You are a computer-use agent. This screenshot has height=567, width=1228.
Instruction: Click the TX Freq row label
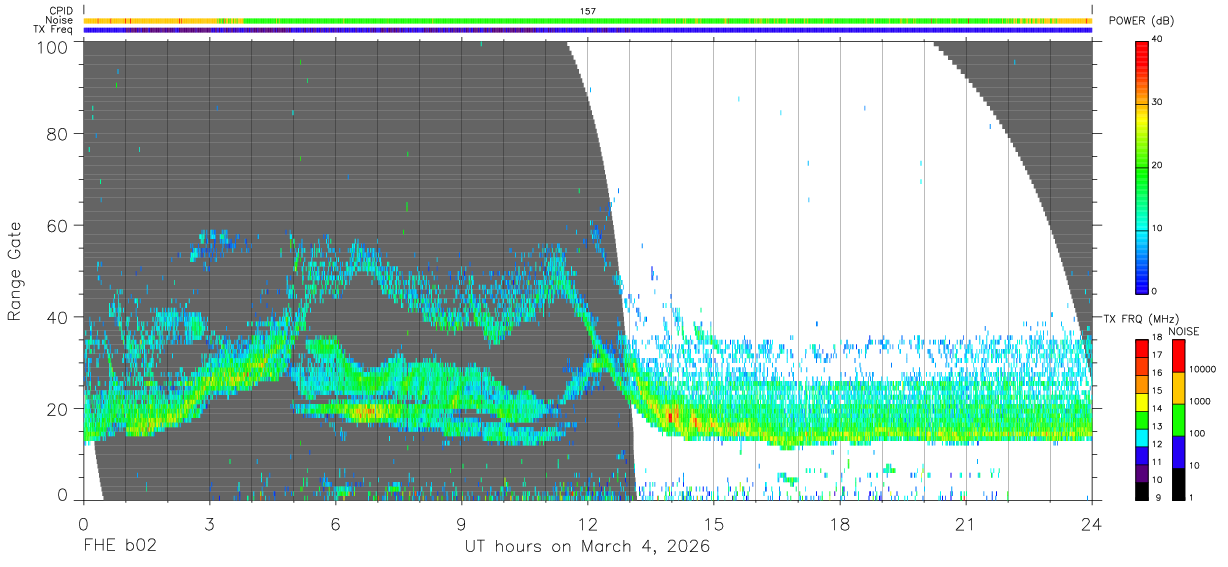point(52,30)
